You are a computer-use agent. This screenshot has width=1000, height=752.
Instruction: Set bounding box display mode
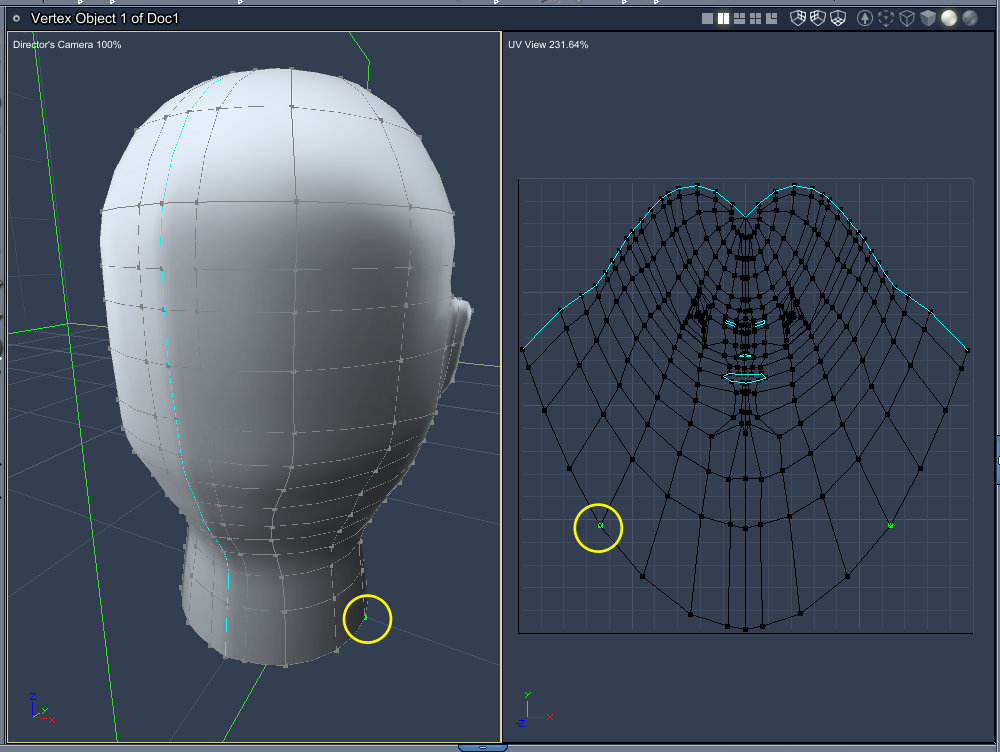(886, 18)
